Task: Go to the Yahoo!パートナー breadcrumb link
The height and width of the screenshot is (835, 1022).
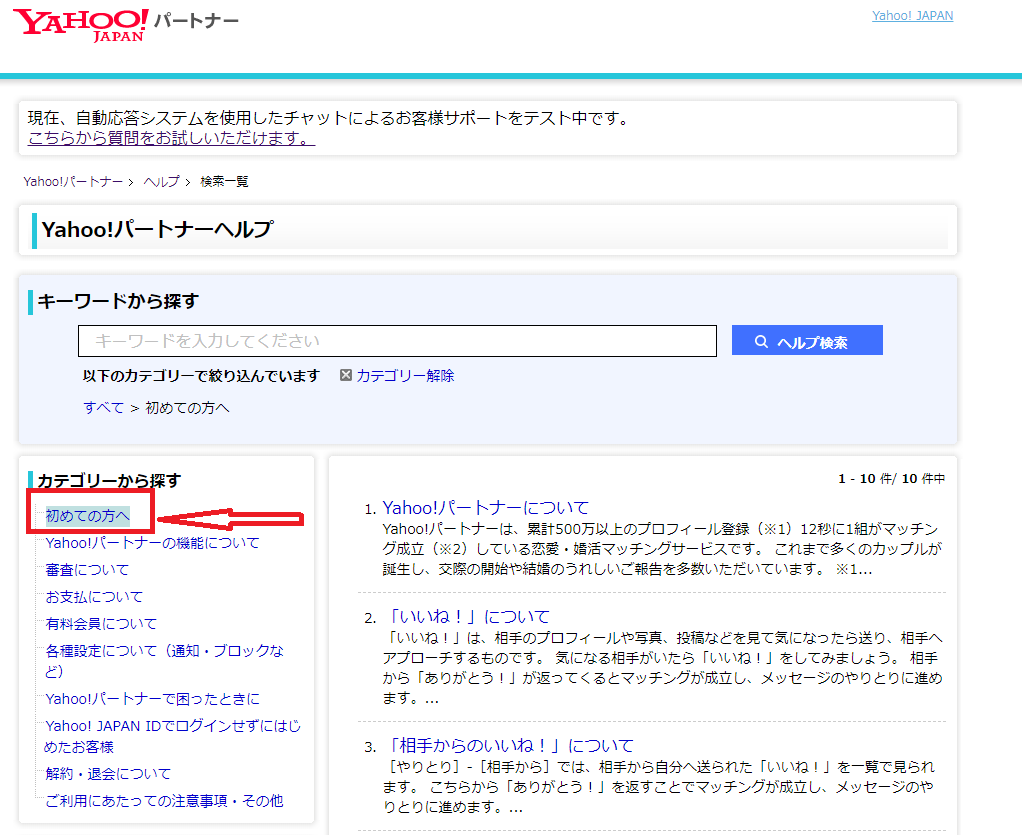Action: [73, 181]
